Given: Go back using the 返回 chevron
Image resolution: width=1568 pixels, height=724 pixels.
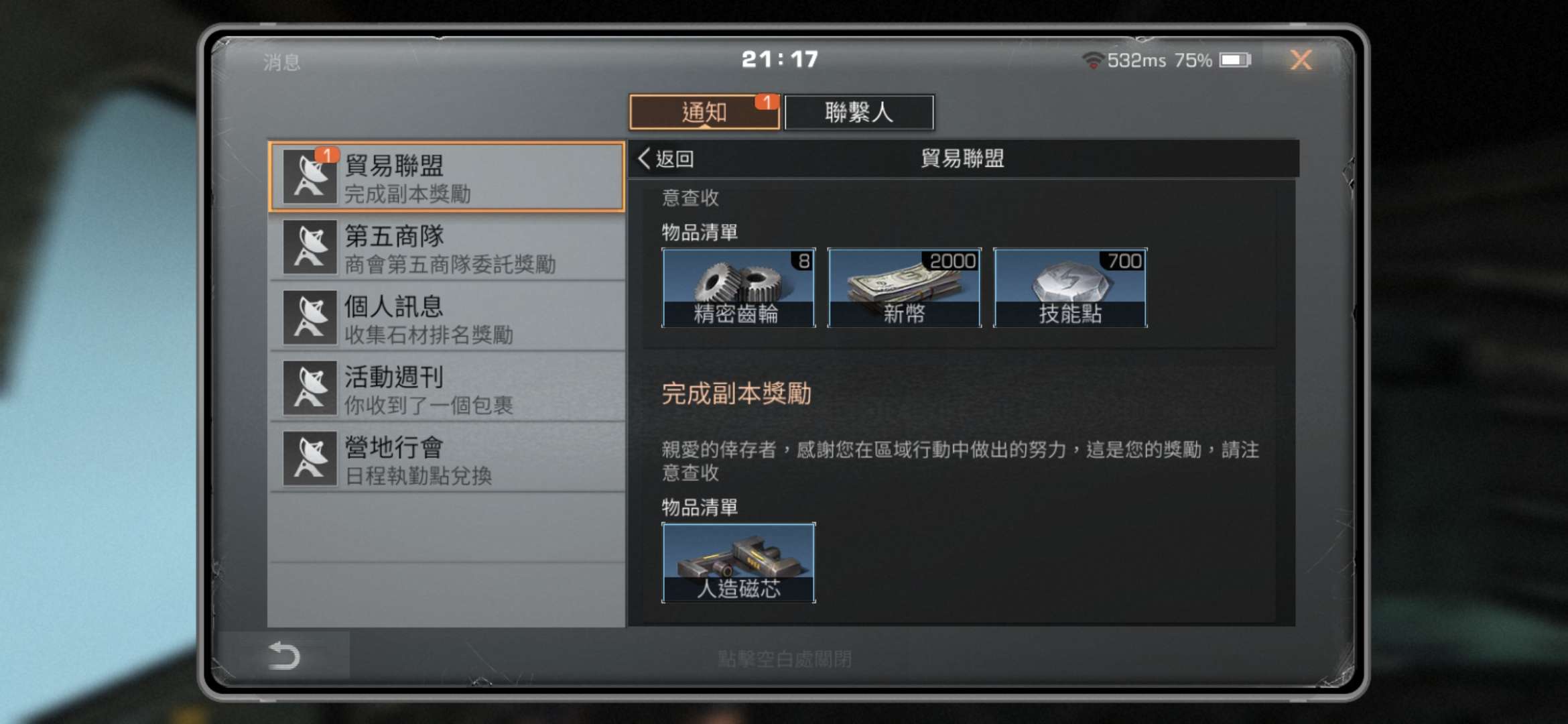Looking at the screenshot, I should click(x=665, y=159).
